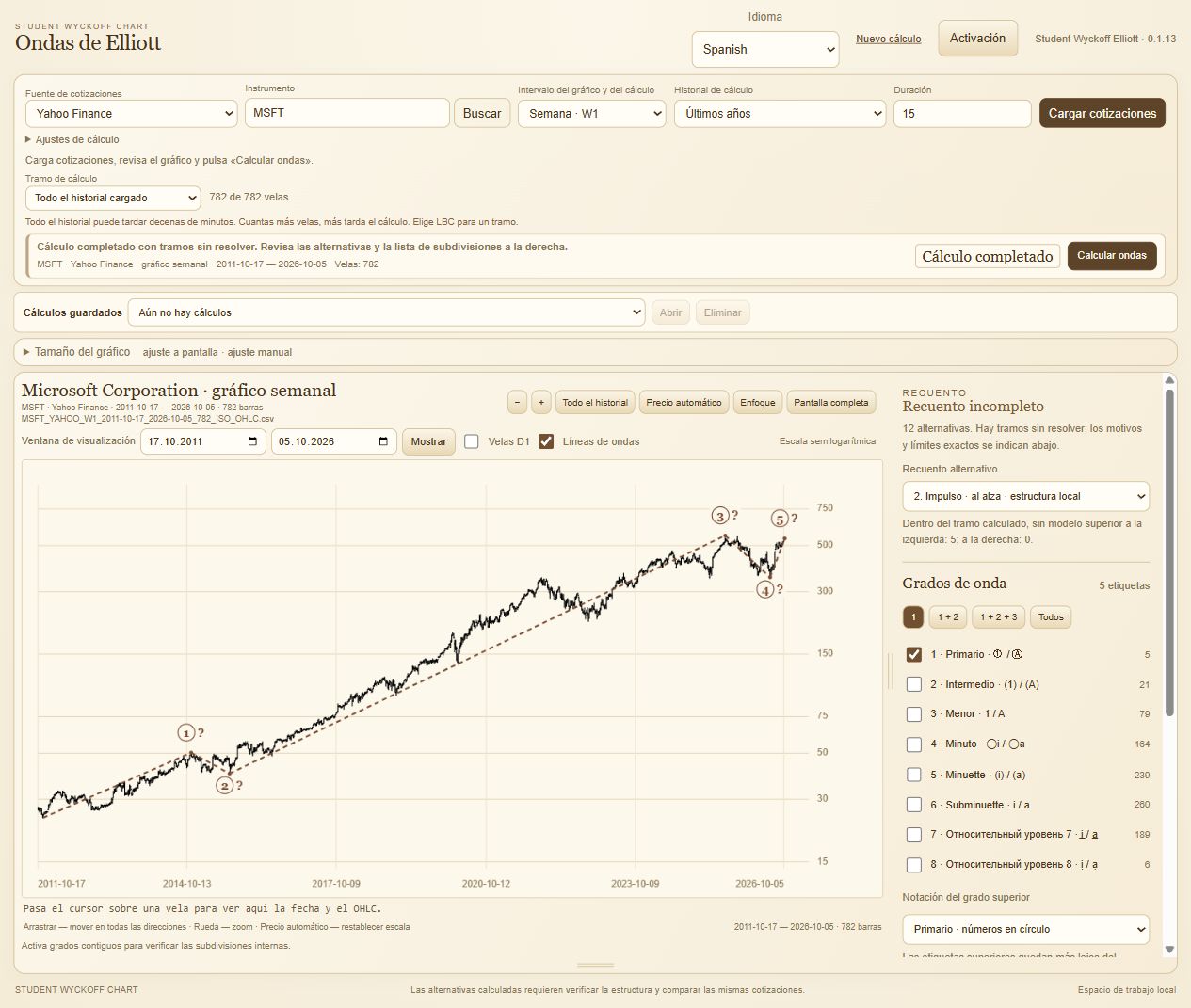Click wave label 2 on the chart

225,785
